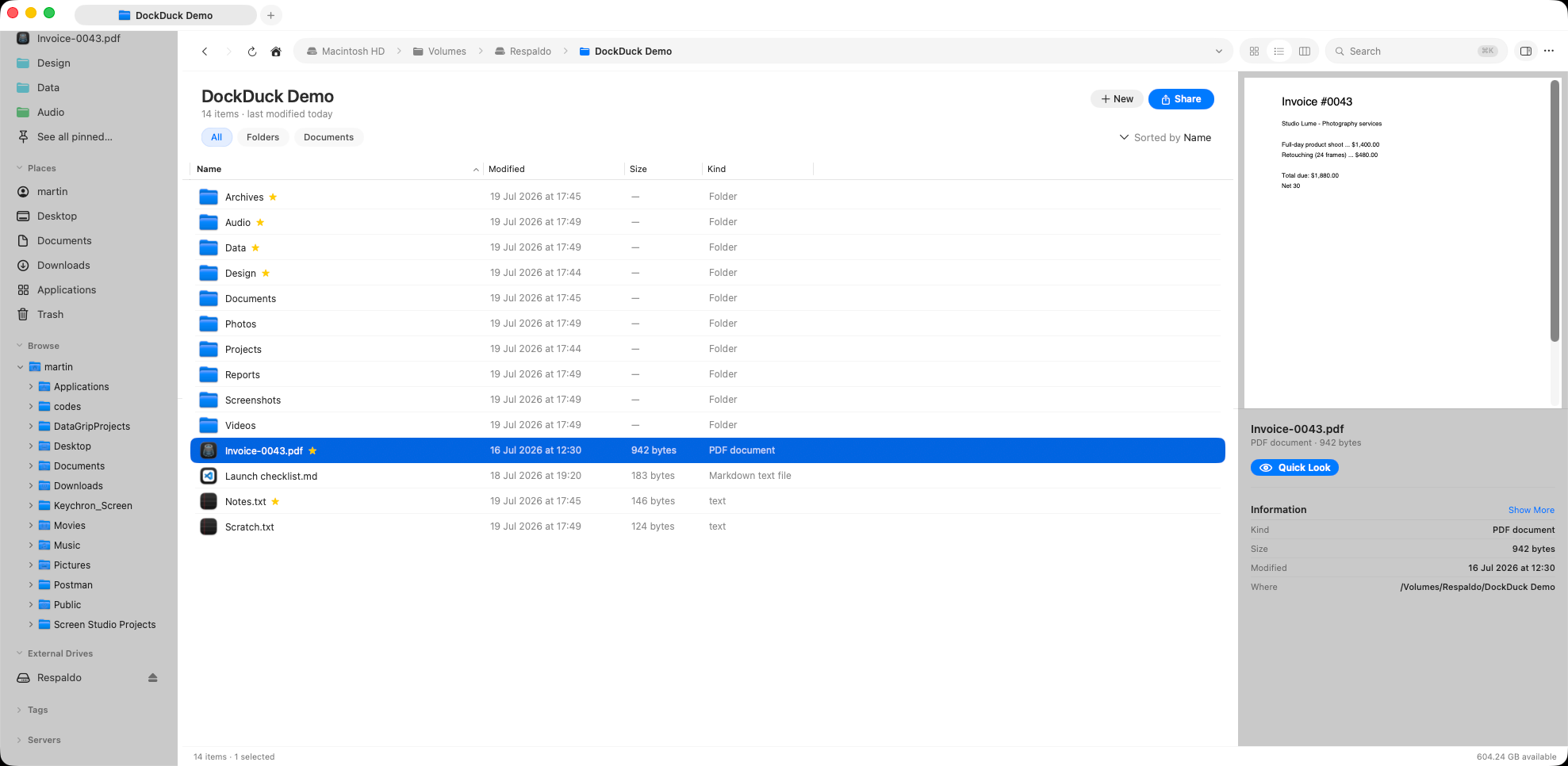Open a new tab with plus button
Viewport: 1568px width, 766px height.
[270, 15]
